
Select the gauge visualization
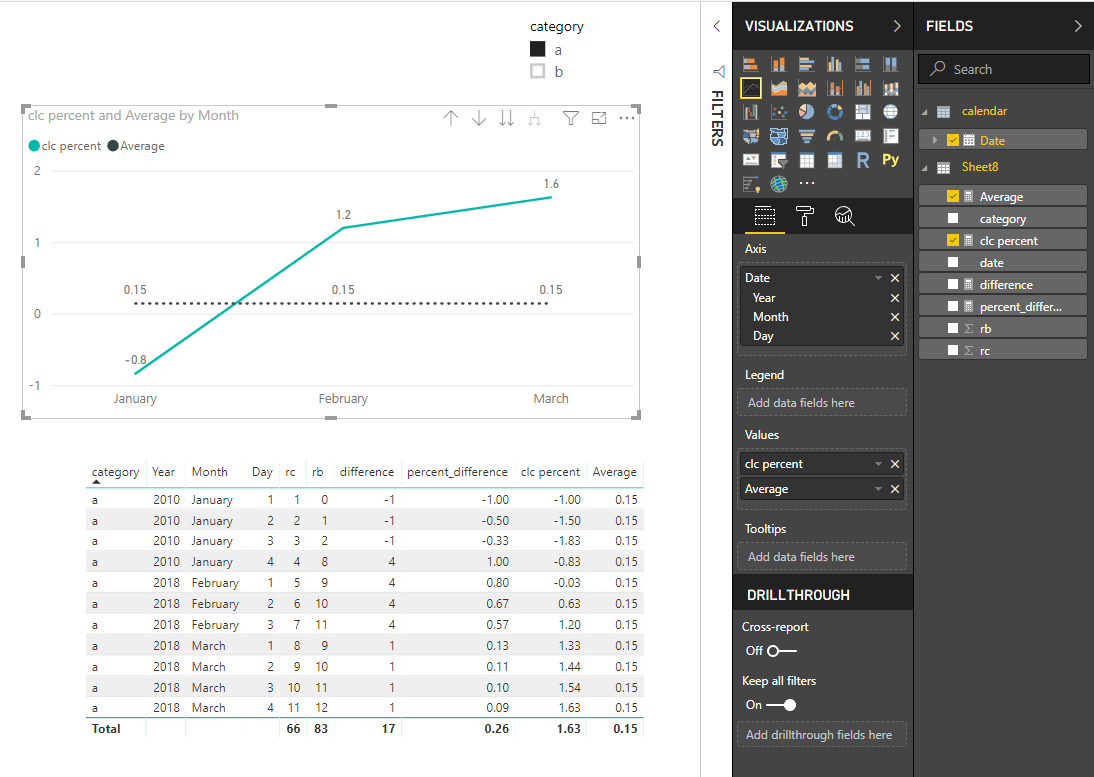click(x=834, y=136)
